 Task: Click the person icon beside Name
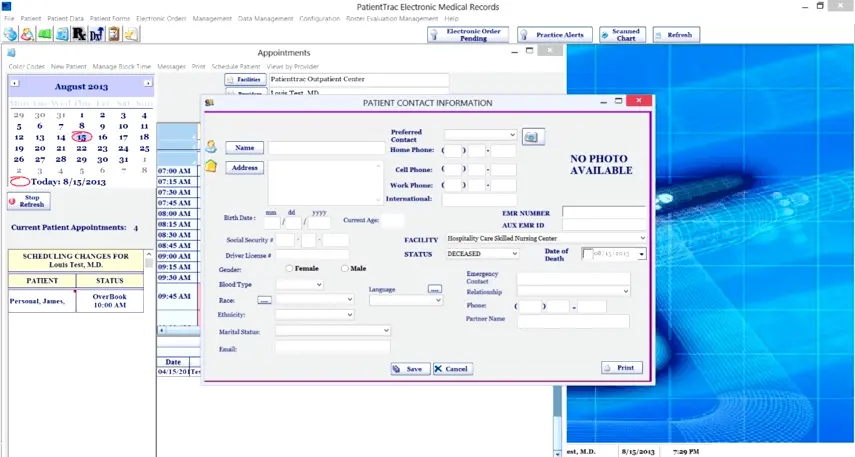[211, 146]
